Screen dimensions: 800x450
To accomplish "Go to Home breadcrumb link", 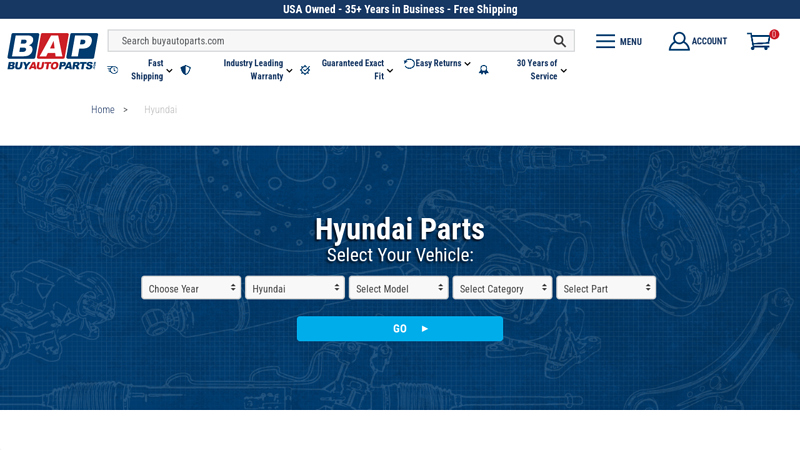I will click(103, 110).
